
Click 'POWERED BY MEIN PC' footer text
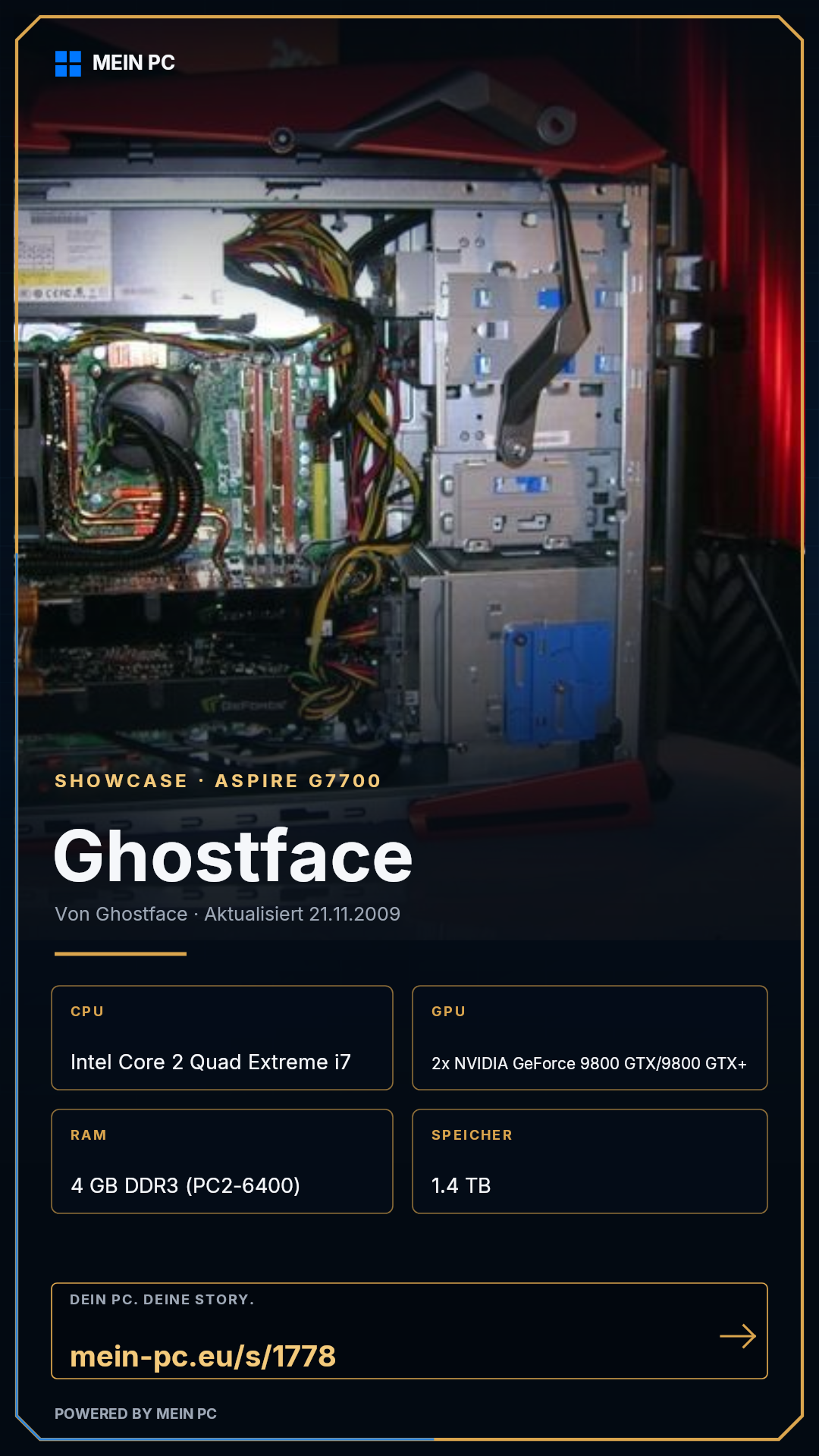tap(136, 1414)
